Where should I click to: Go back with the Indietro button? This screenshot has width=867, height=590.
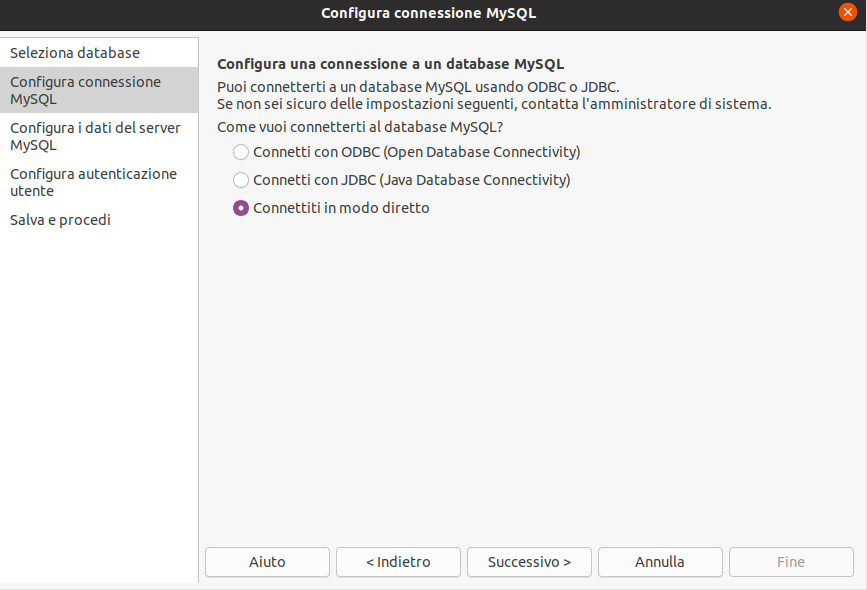[398, 562]
